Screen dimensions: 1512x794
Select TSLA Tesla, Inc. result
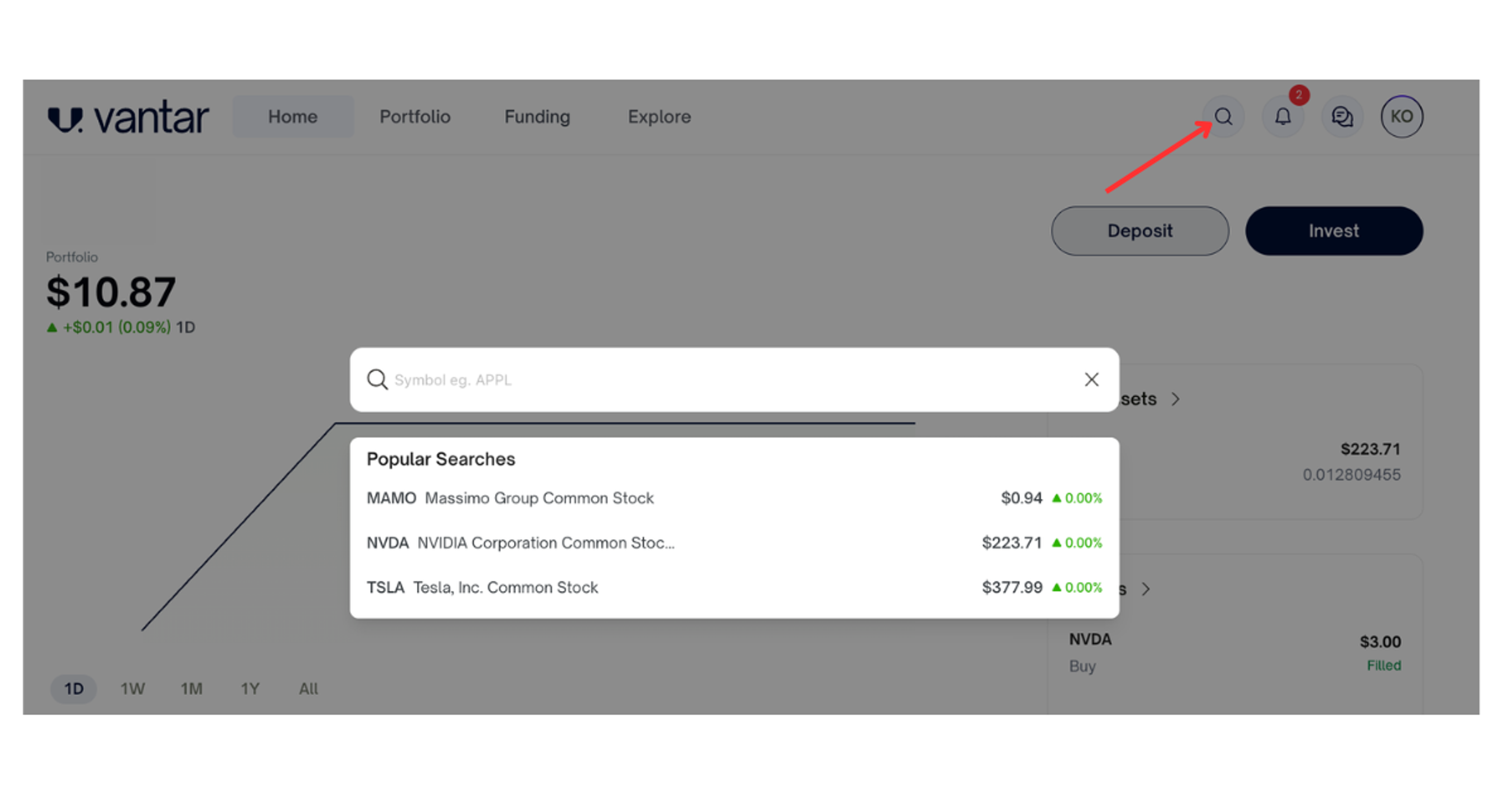734,587
